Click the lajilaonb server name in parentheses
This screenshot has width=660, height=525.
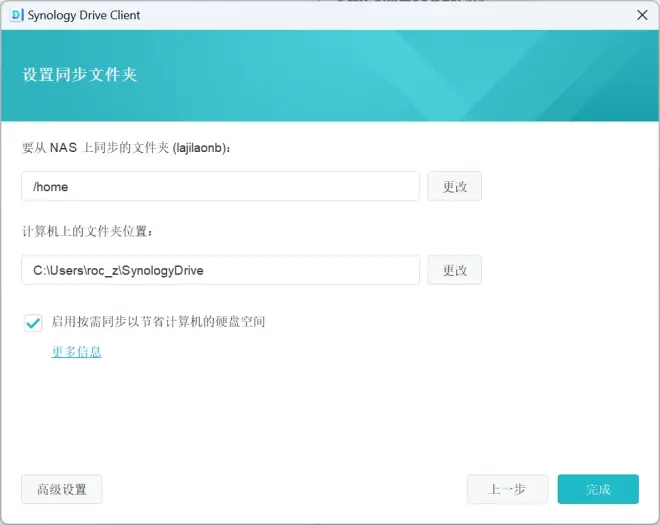(198, 148)
